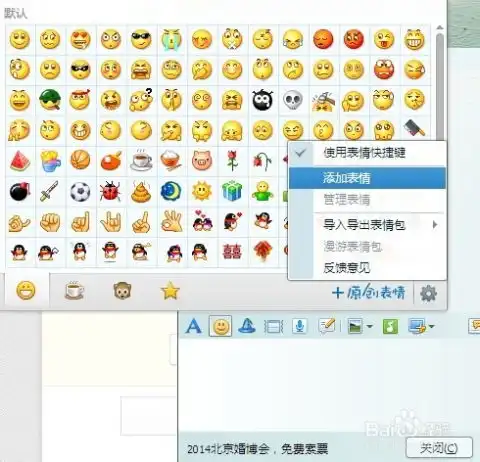The height and width of the screenshot is (462, 480).
Task: Pick the crying emoji with blue tears
Action: (x=171, y=39)
